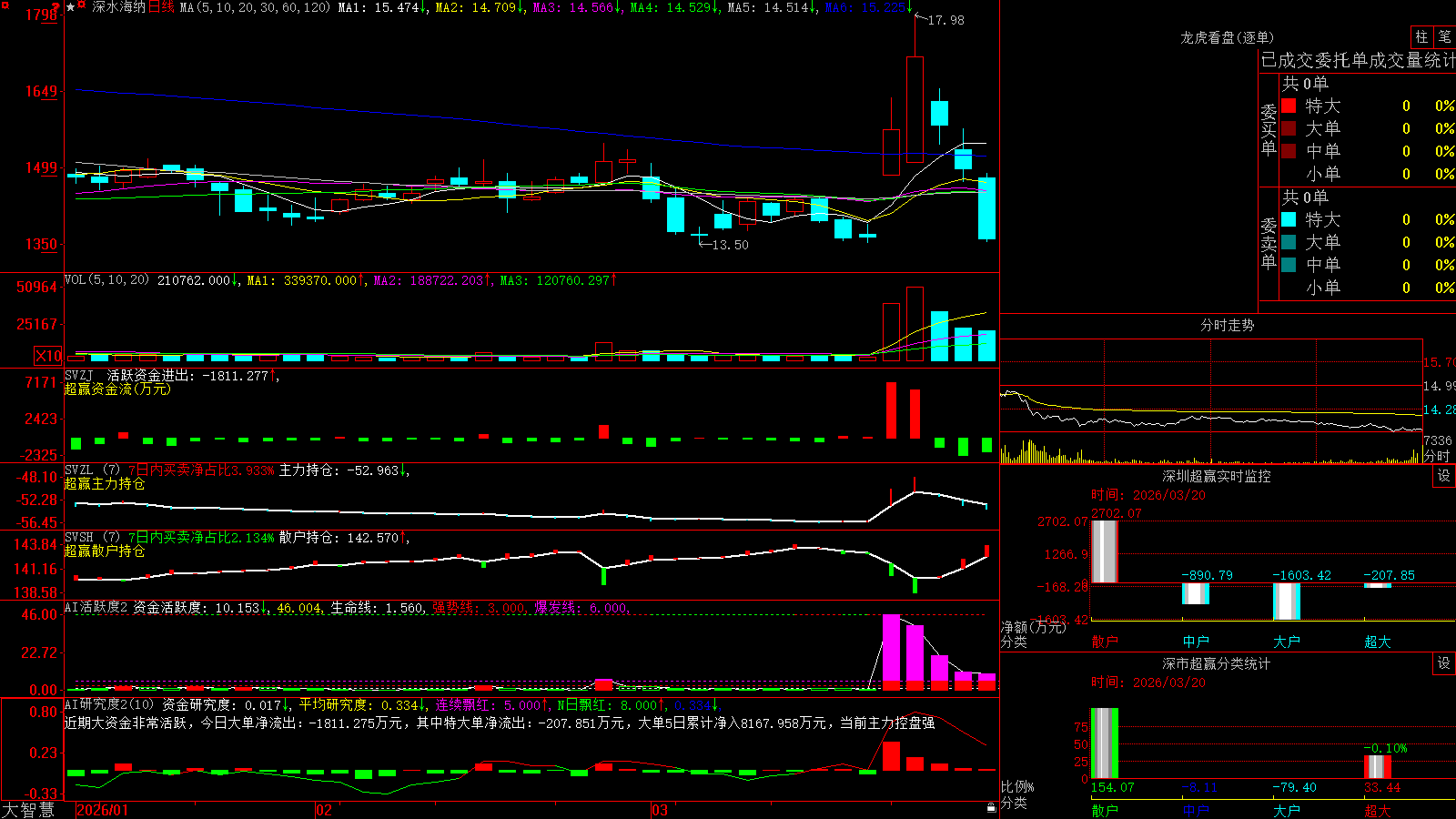Screen dimensions: 1456x819
Task: Click the MA6: 15.225 value
Action: (x=865, y=7)
